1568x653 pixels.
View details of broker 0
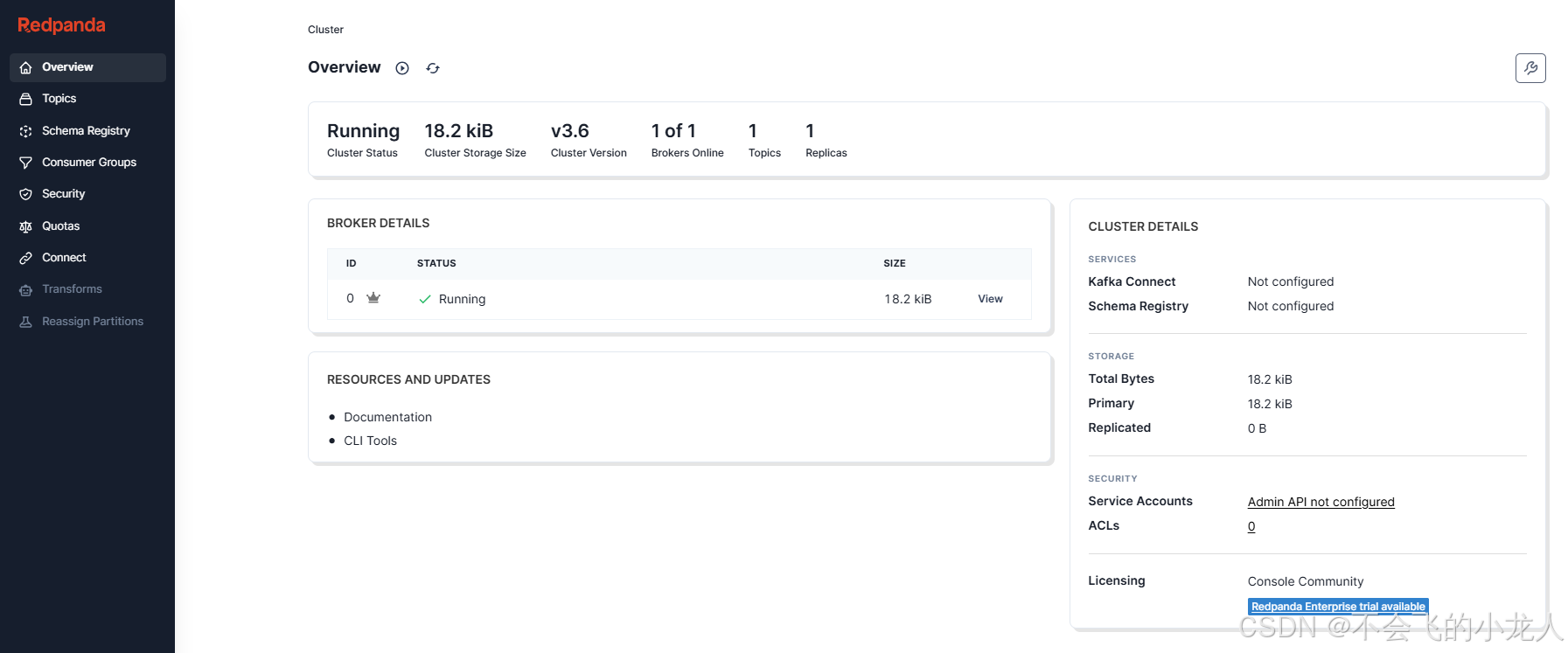[x=990, y=299]
